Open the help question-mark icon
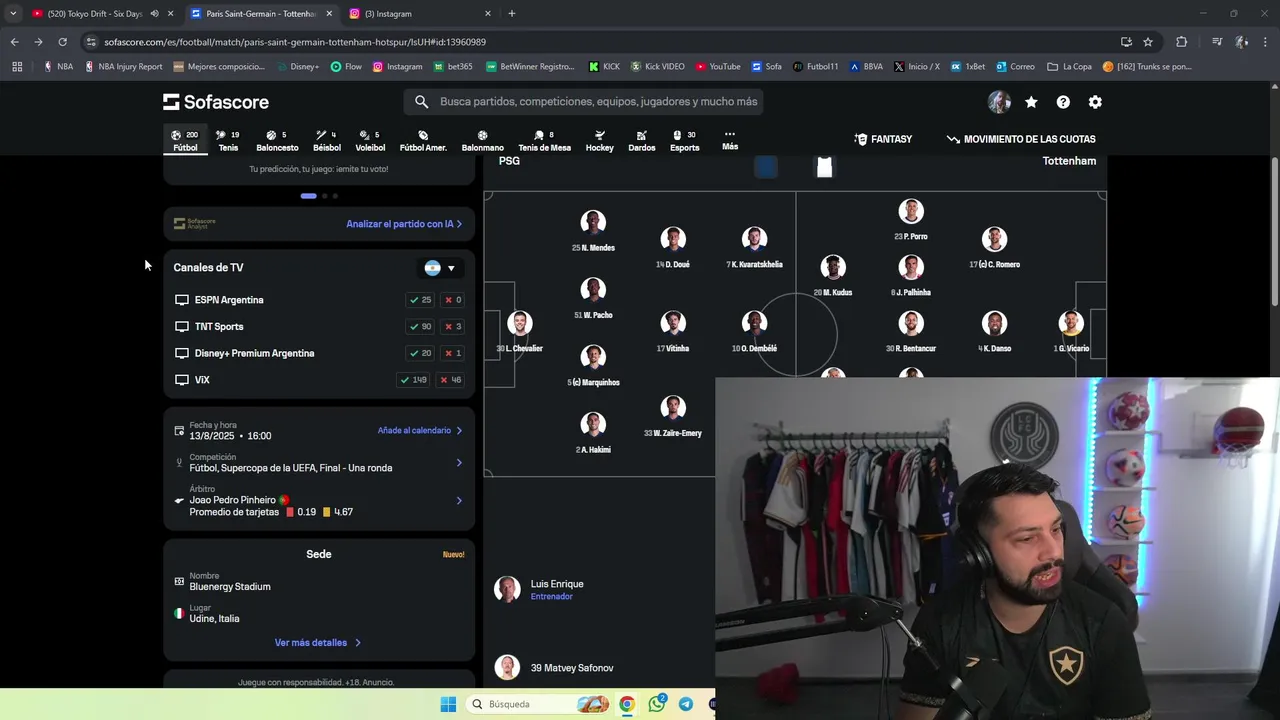Screen dimensions: 1280x720 (x=1063, y=102)
